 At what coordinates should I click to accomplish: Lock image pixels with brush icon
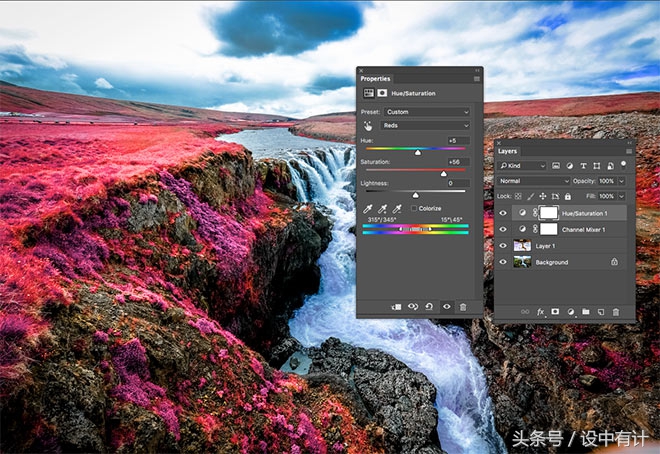tap(530, 196)
